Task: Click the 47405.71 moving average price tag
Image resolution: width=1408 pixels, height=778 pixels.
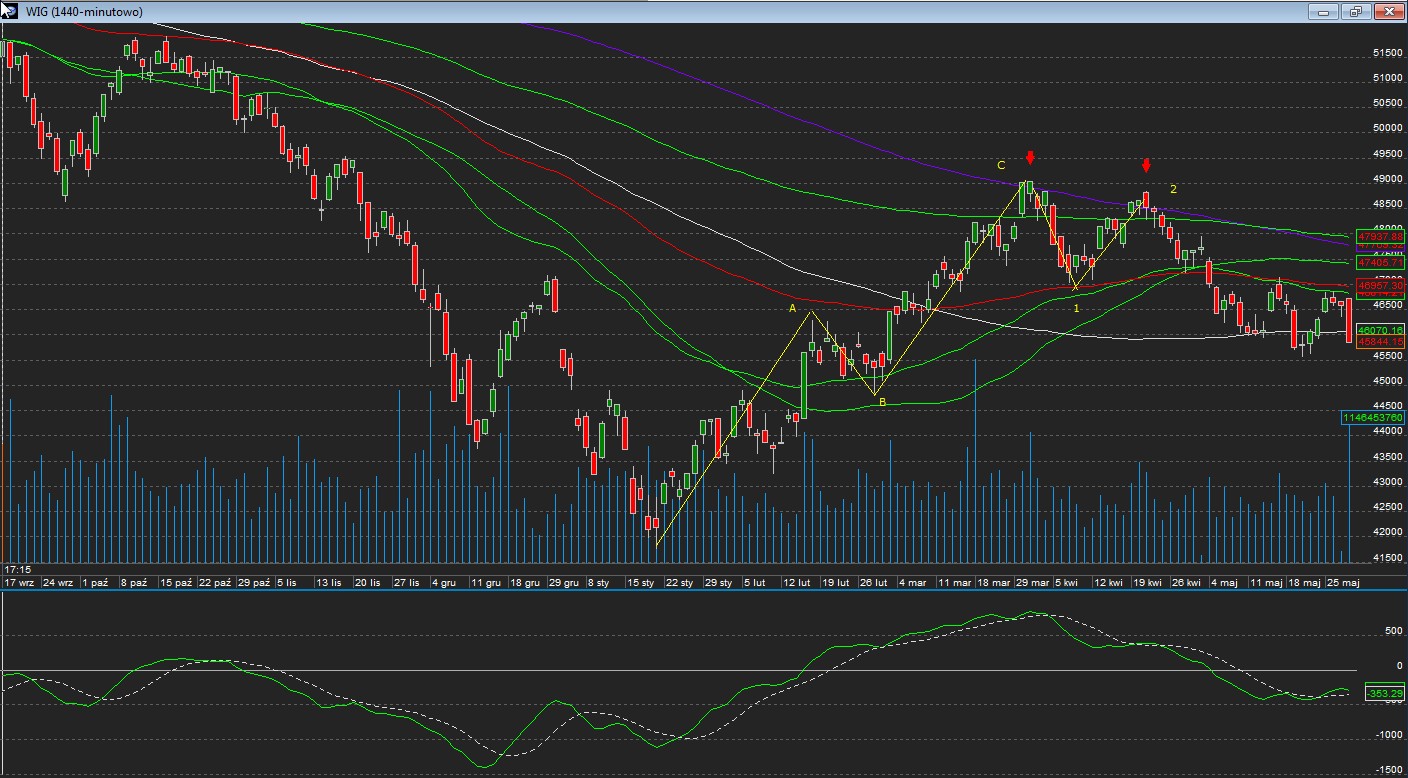Action: (1380, 262)
